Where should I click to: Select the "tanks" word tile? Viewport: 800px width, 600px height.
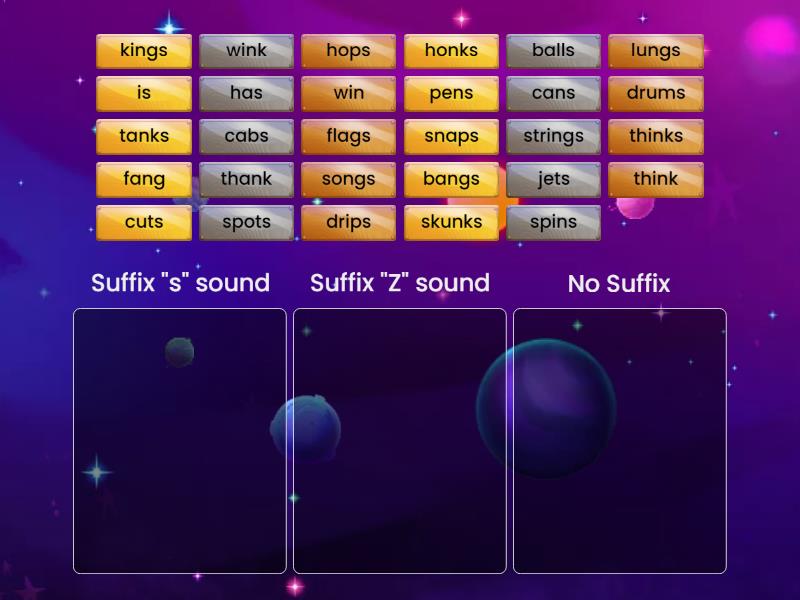143,136
